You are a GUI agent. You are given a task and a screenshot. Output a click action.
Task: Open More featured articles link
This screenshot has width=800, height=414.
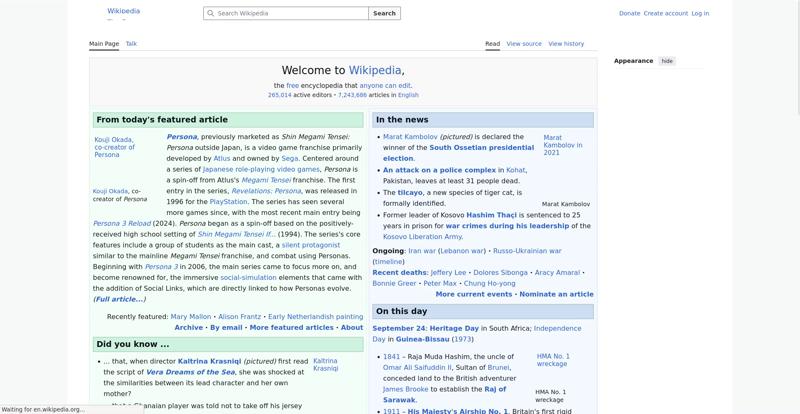tap(291, 328)
